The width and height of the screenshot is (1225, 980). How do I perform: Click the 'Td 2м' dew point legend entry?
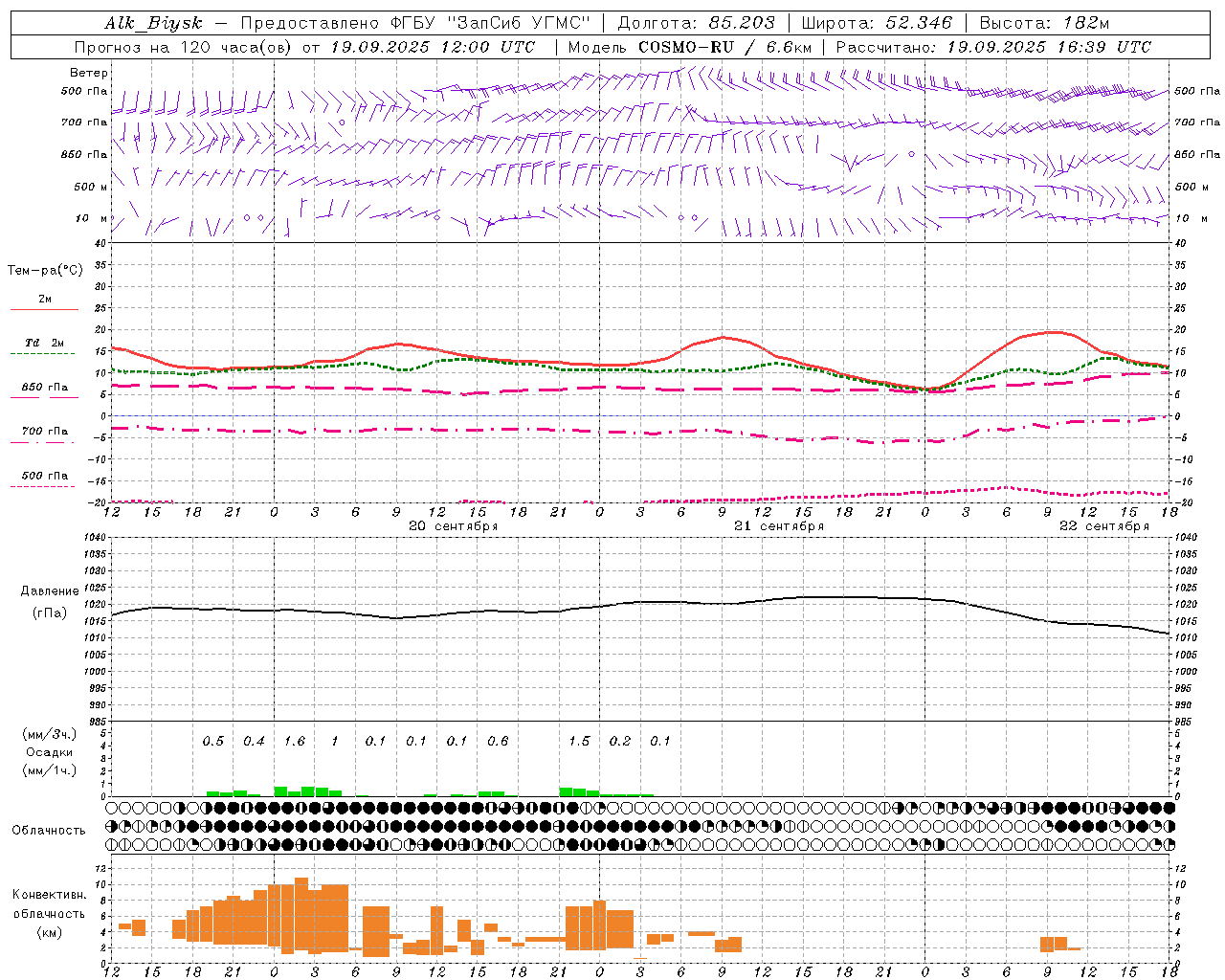point(44,343)
